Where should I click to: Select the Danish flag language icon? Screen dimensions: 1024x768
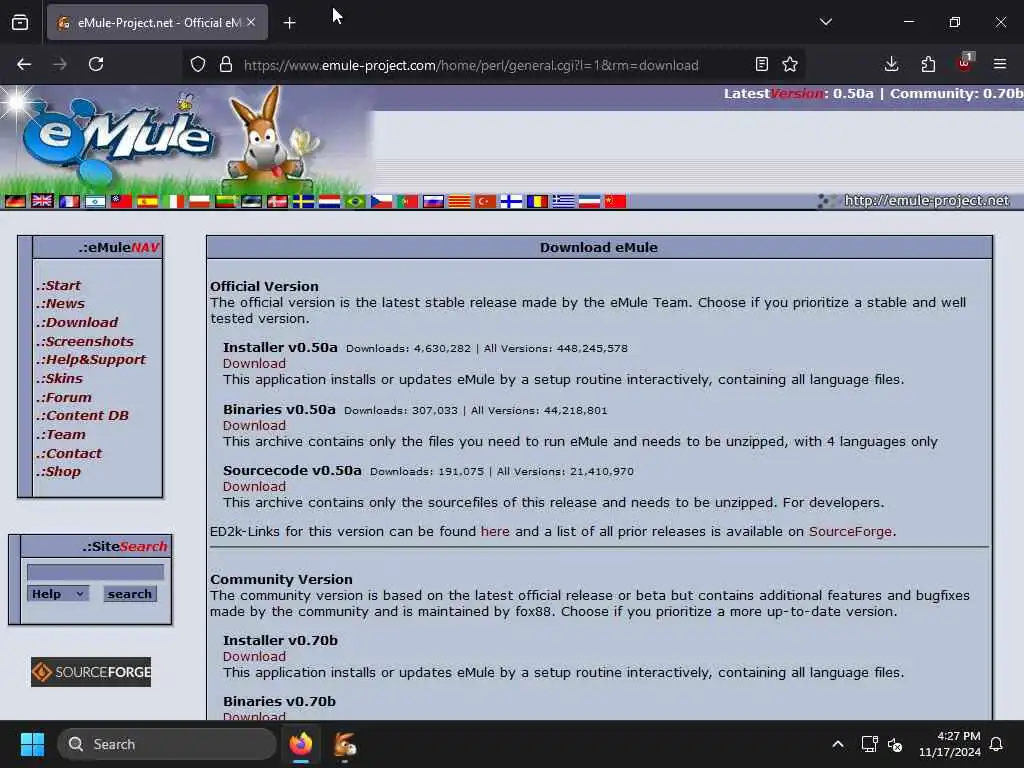(277, 201)
